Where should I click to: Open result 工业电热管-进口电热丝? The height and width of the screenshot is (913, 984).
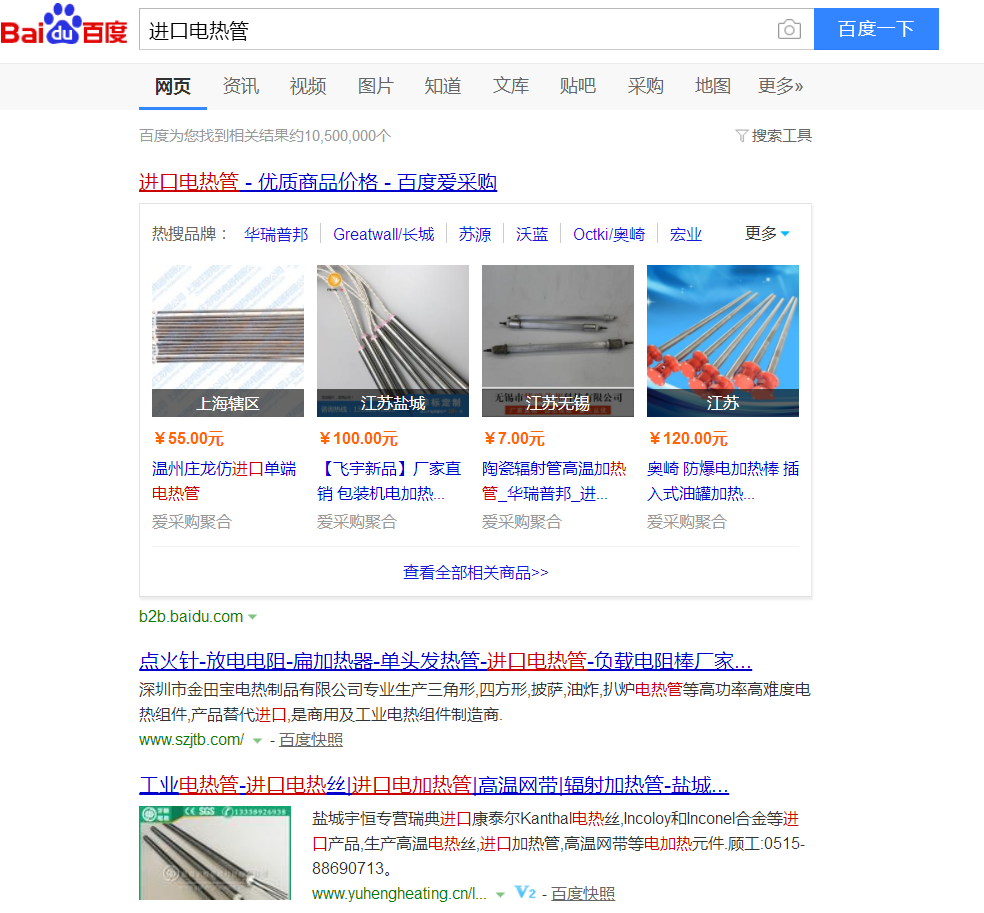434,785
